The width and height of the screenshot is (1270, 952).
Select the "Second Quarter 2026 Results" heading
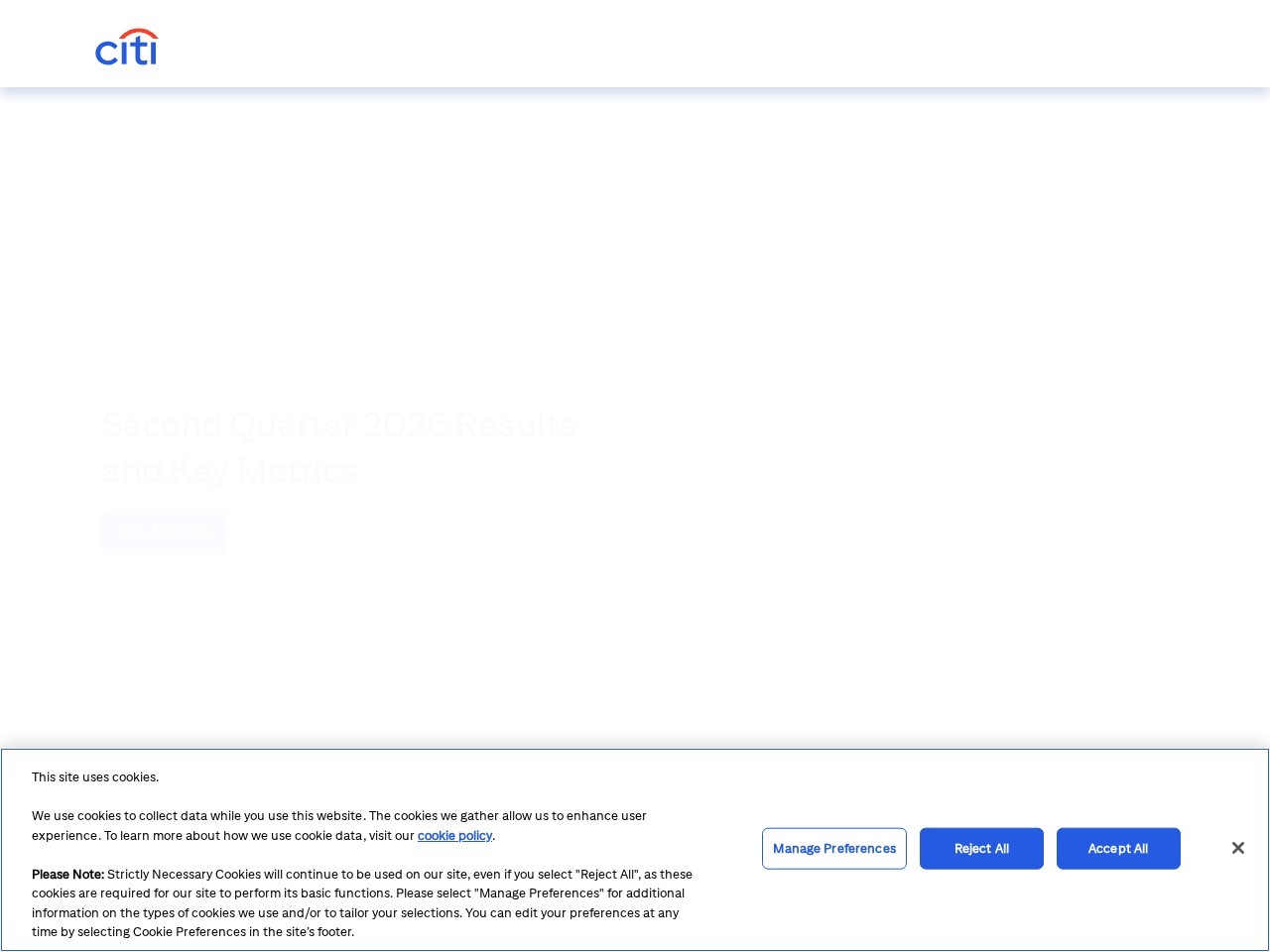[338, 424]
